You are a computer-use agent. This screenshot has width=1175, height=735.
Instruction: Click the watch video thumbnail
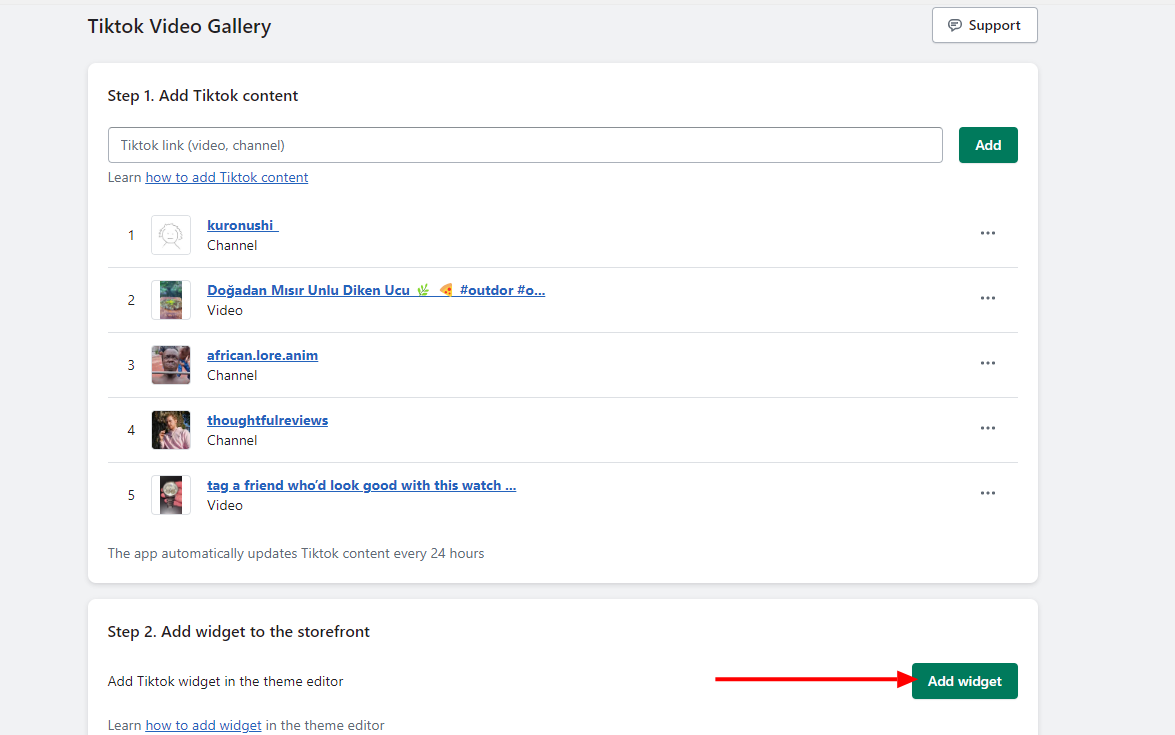point(171,495)
